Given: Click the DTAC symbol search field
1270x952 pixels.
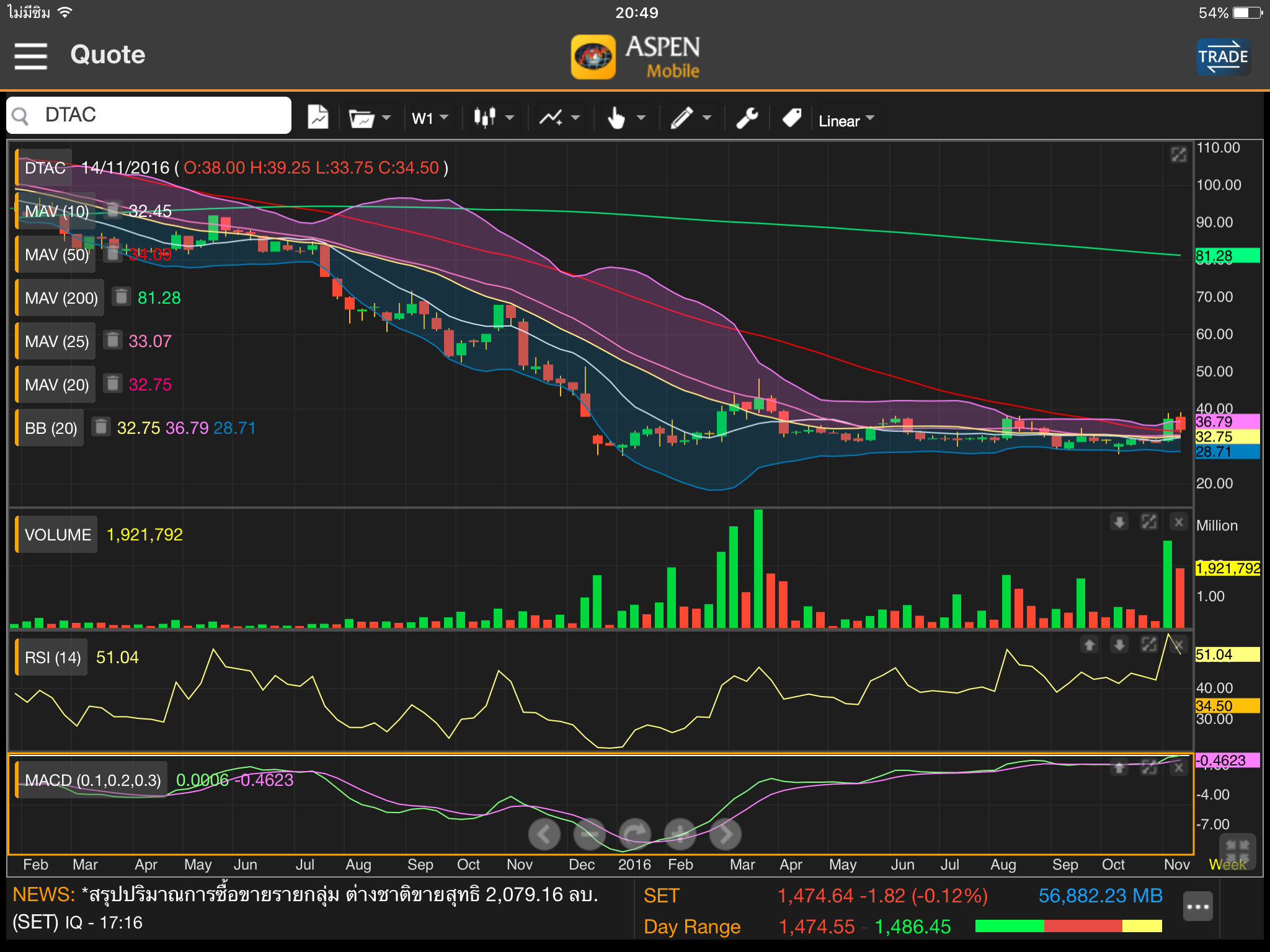Looking at the screenshot, I should 149,115.
